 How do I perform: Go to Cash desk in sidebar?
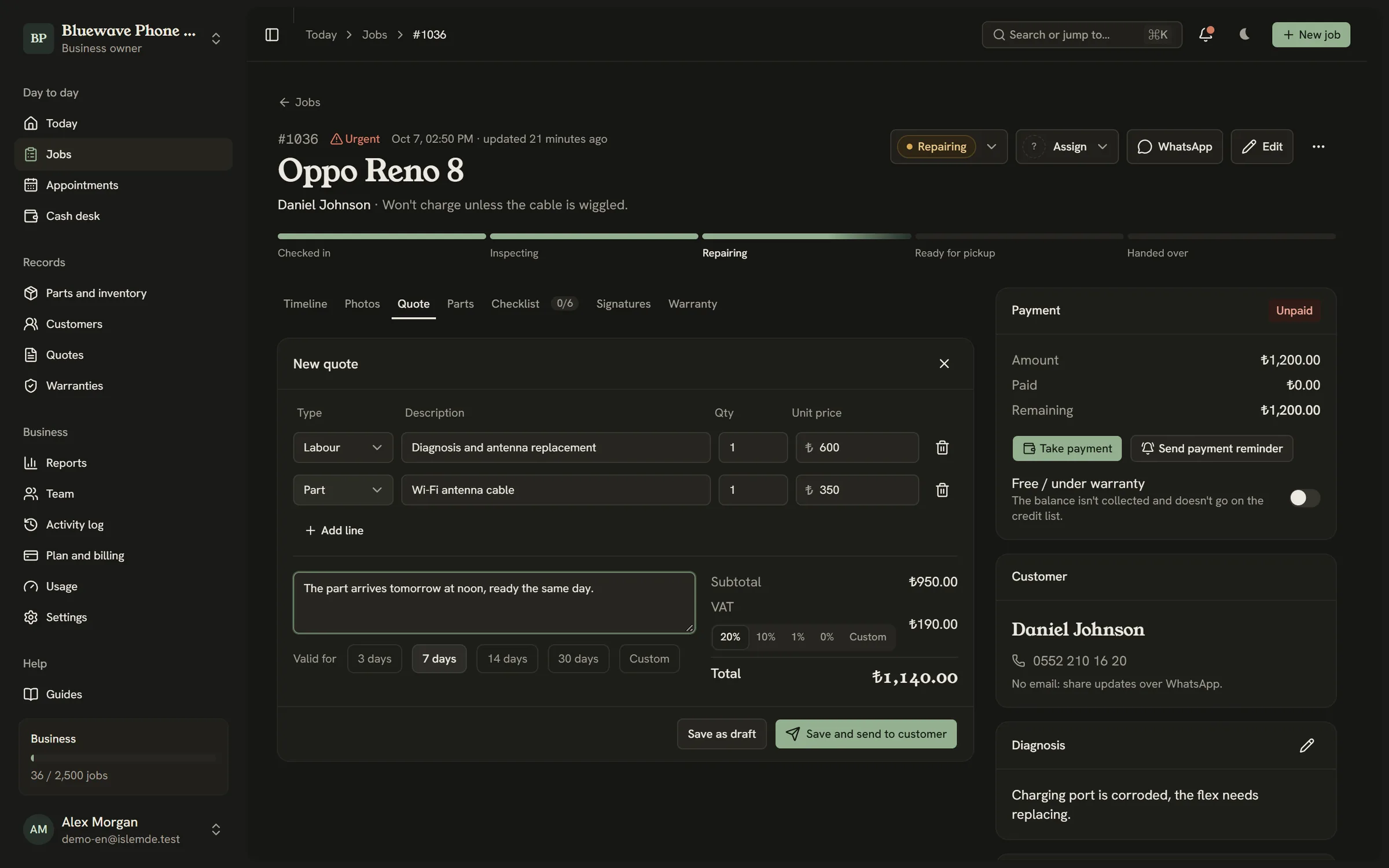point(123,216)
